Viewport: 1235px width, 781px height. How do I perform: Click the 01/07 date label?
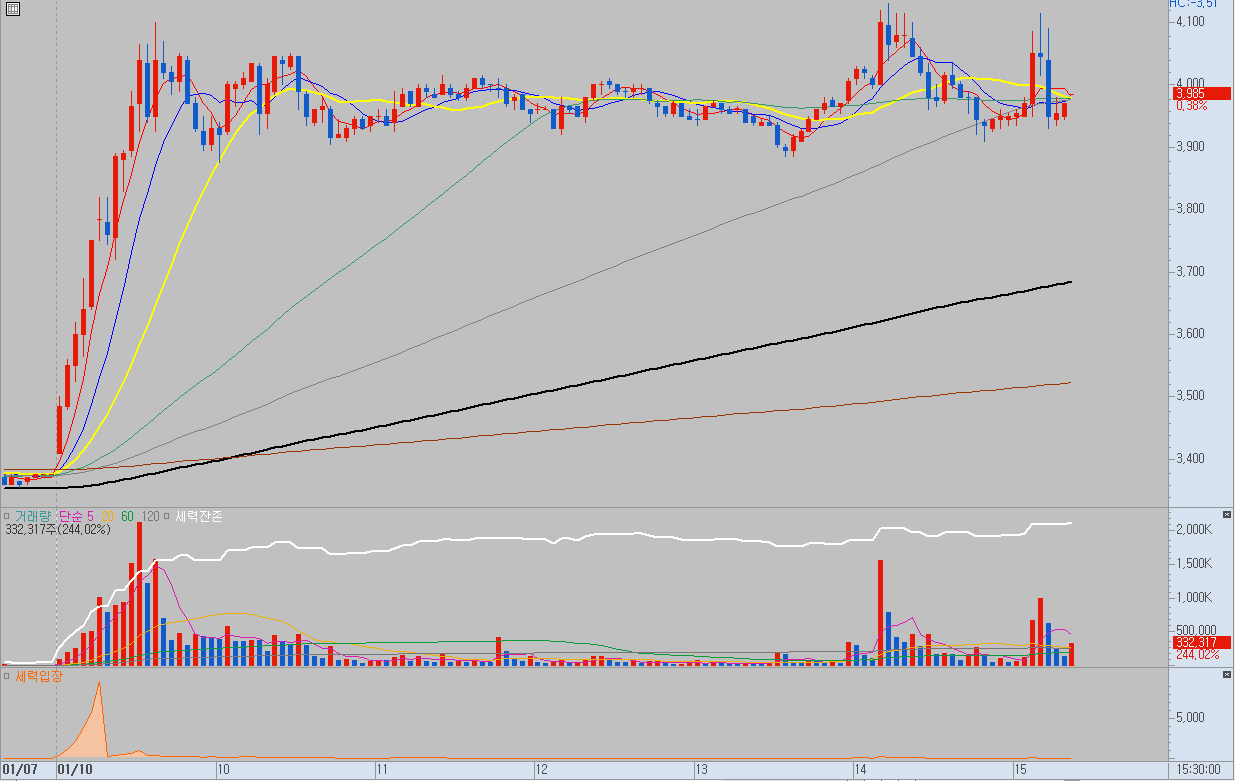(x=21, y=770)
